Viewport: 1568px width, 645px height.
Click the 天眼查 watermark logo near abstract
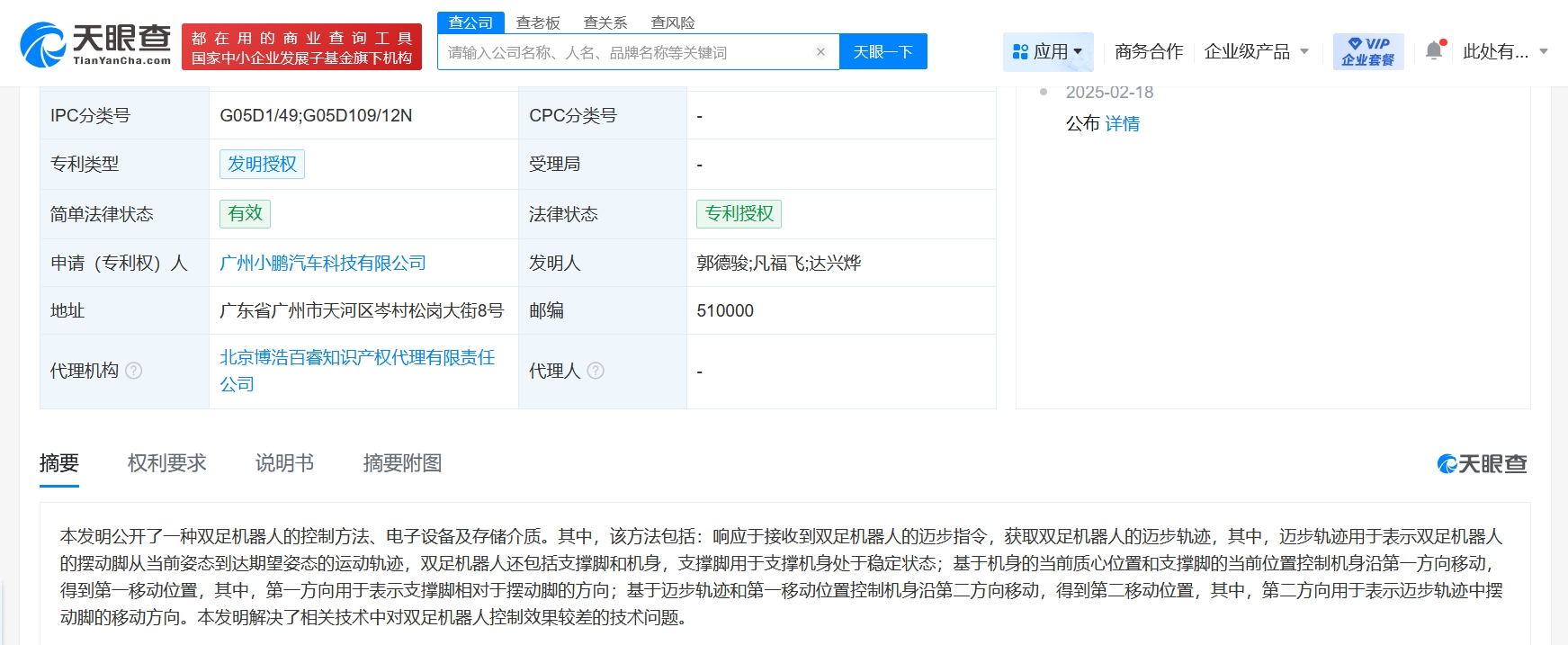tap(1482, 464)
